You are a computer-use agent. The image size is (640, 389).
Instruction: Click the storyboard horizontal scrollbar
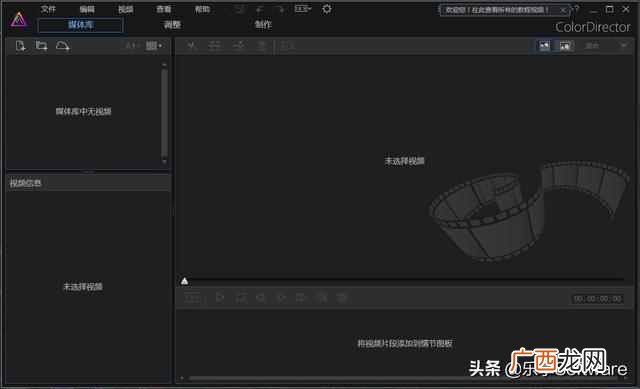point(404,378)
